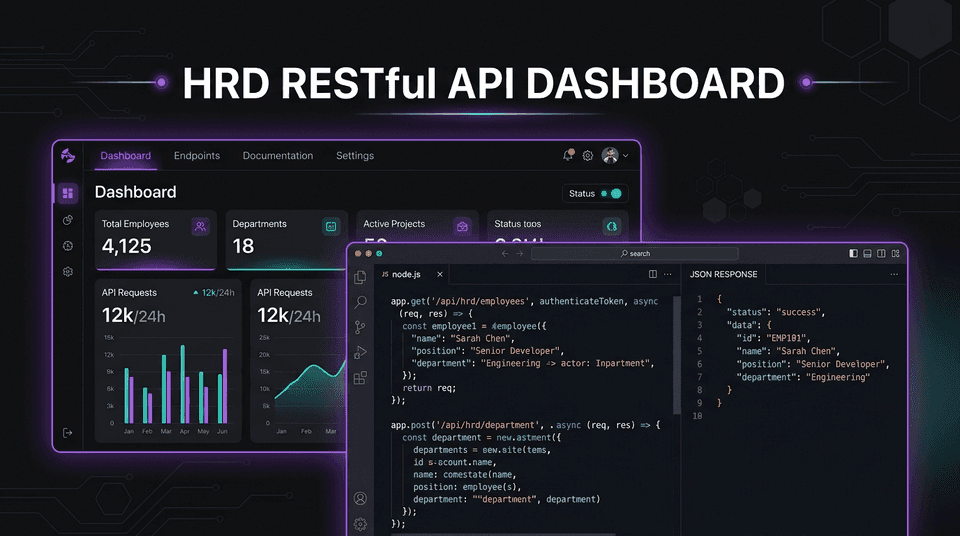Open more actions beside split editor

[x=667, y=274]
